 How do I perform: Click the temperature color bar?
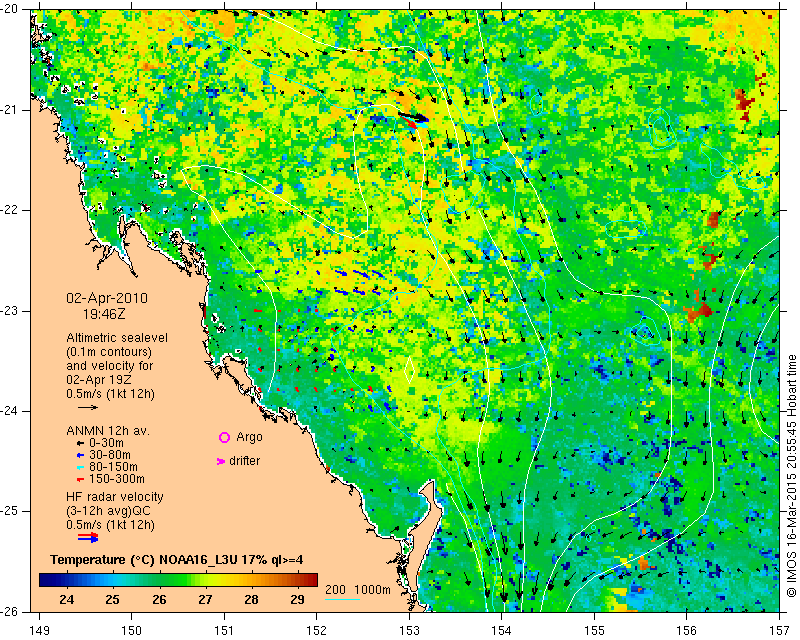179,579
